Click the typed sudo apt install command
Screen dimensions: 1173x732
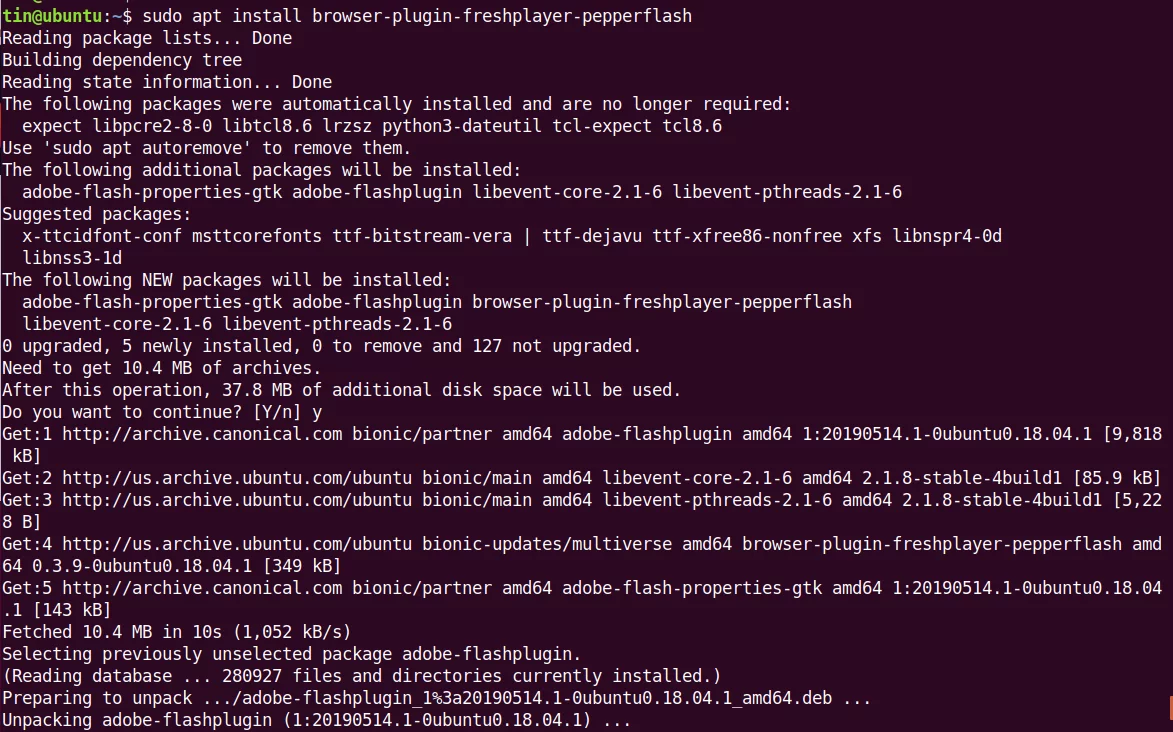(417, 16)
